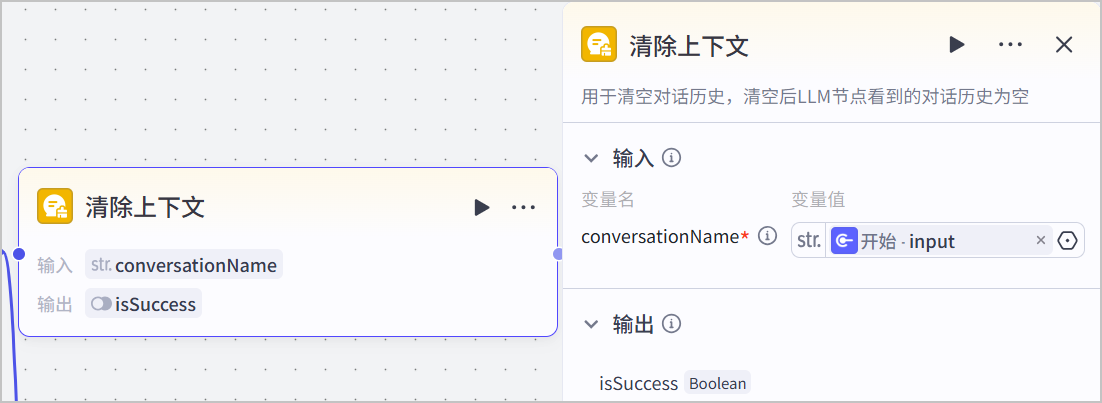The width and height of the screenshot is (1102, 403).
Task: Select the isSuccess output tag in node
Action: (143, 304)
